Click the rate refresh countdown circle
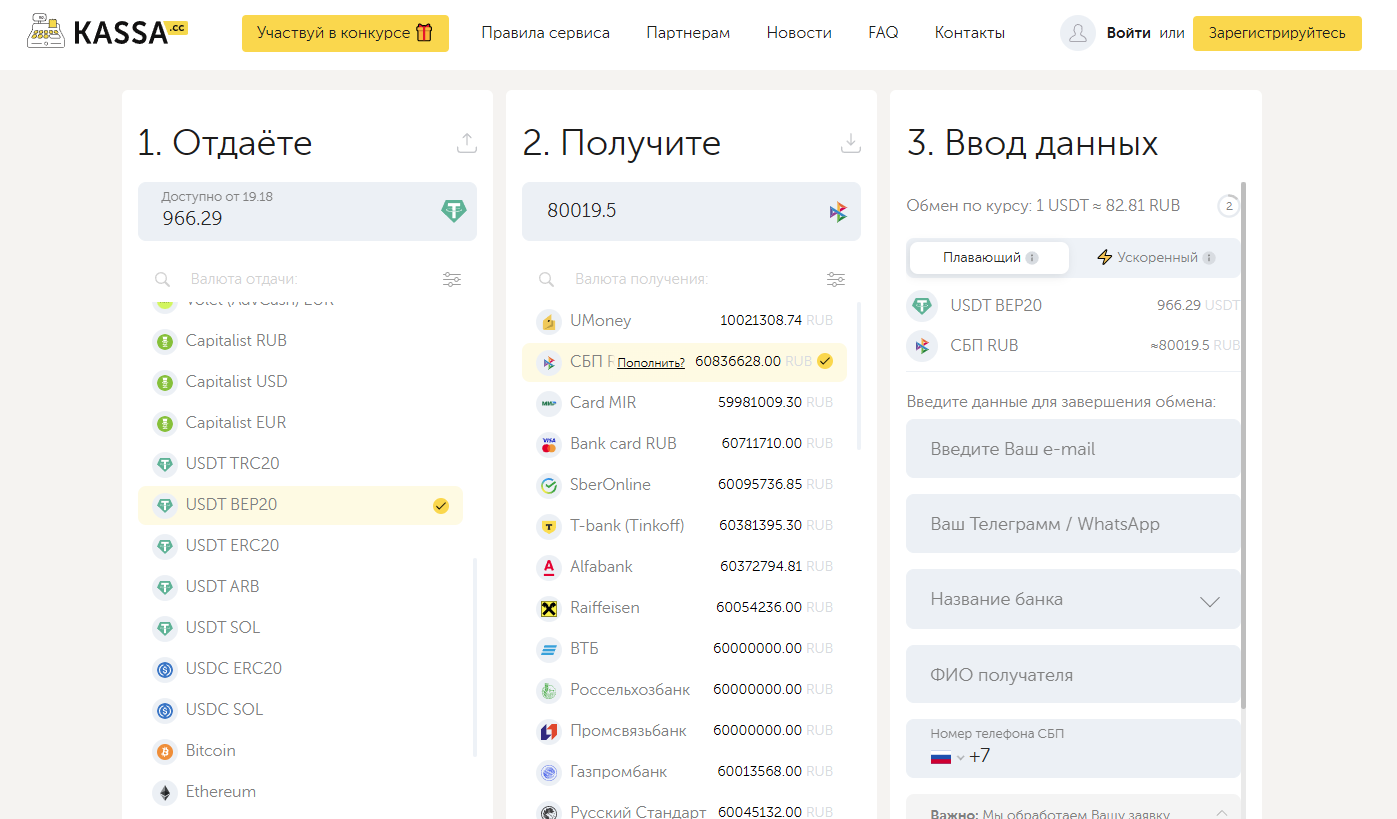Viewport: 1397px width, 819px height. pos(1229,207)
